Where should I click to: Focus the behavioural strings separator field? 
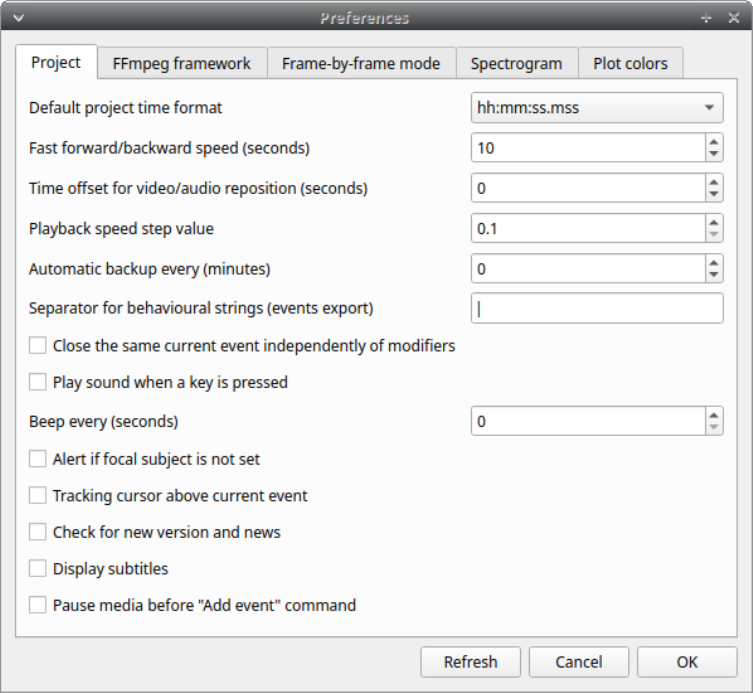(x=597, y=308)
